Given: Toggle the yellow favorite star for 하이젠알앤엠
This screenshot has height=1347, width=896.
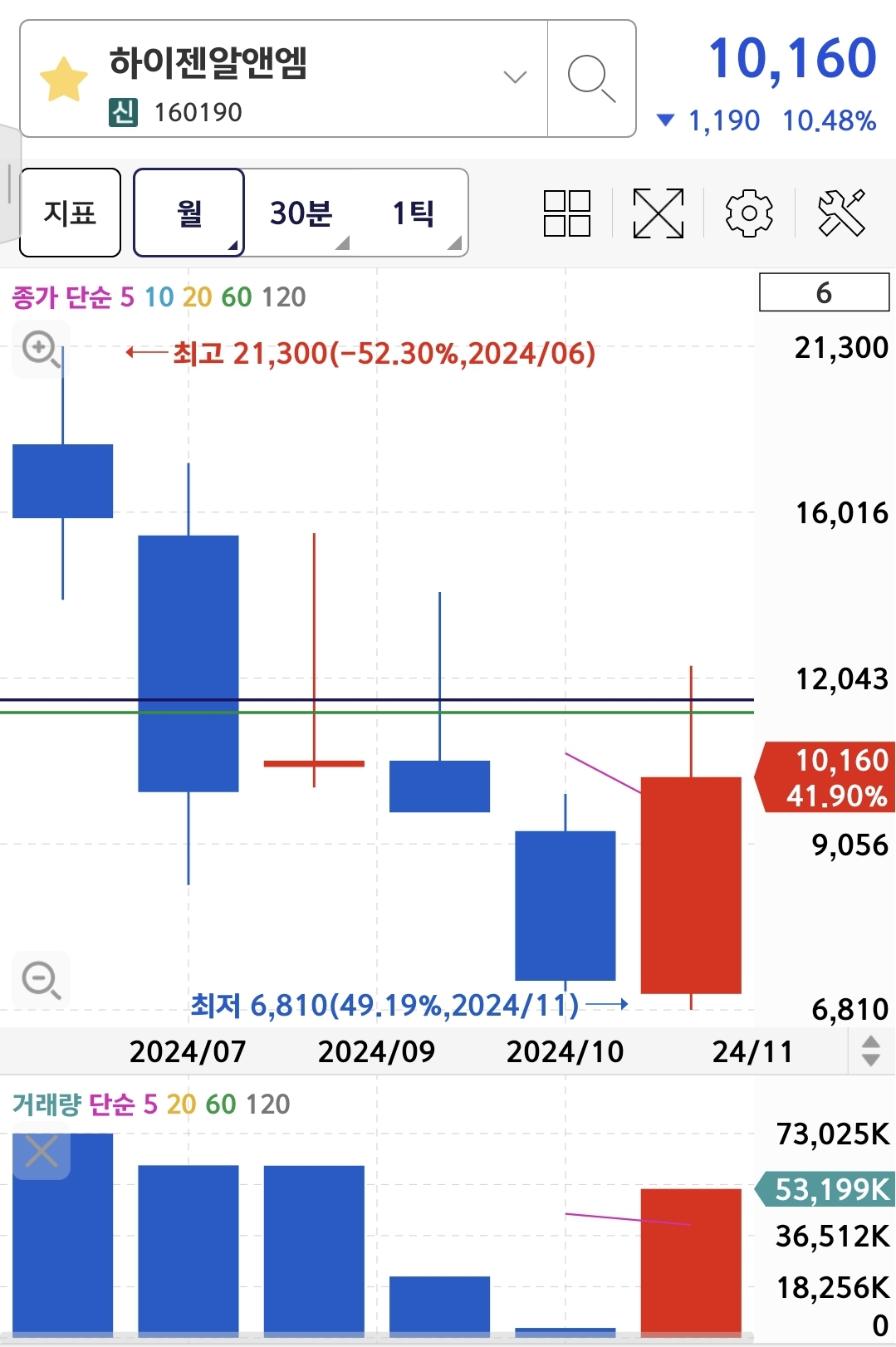Looking at the screenshot, I should (x=64, y=80).
